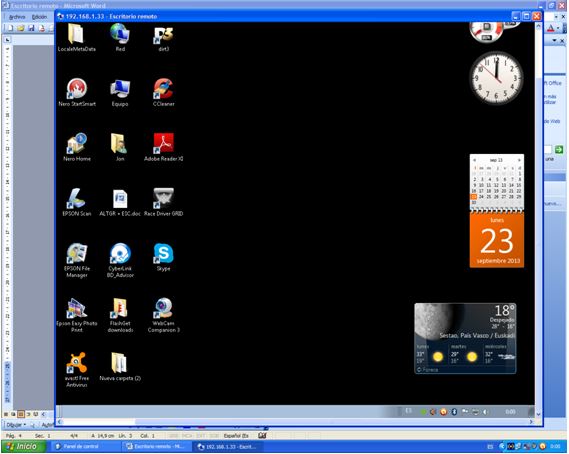569x454 pixels.
Task: Open the Red network icon
Action: 120,38
